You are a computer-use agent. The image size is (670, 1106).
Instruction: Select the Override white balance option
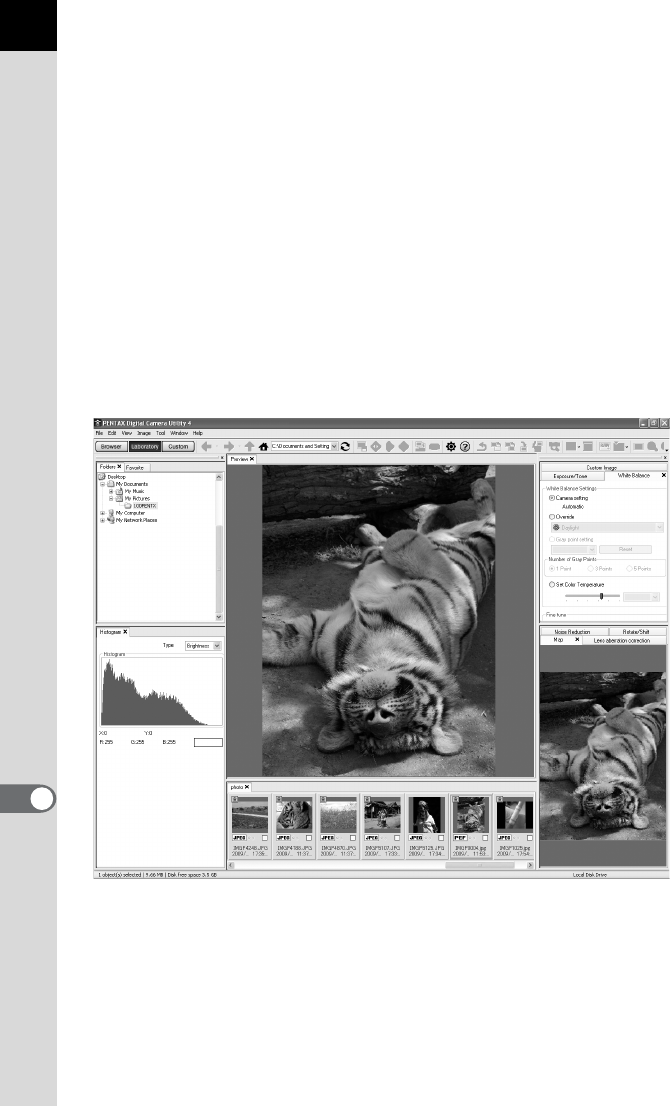(x=552, y=517)
